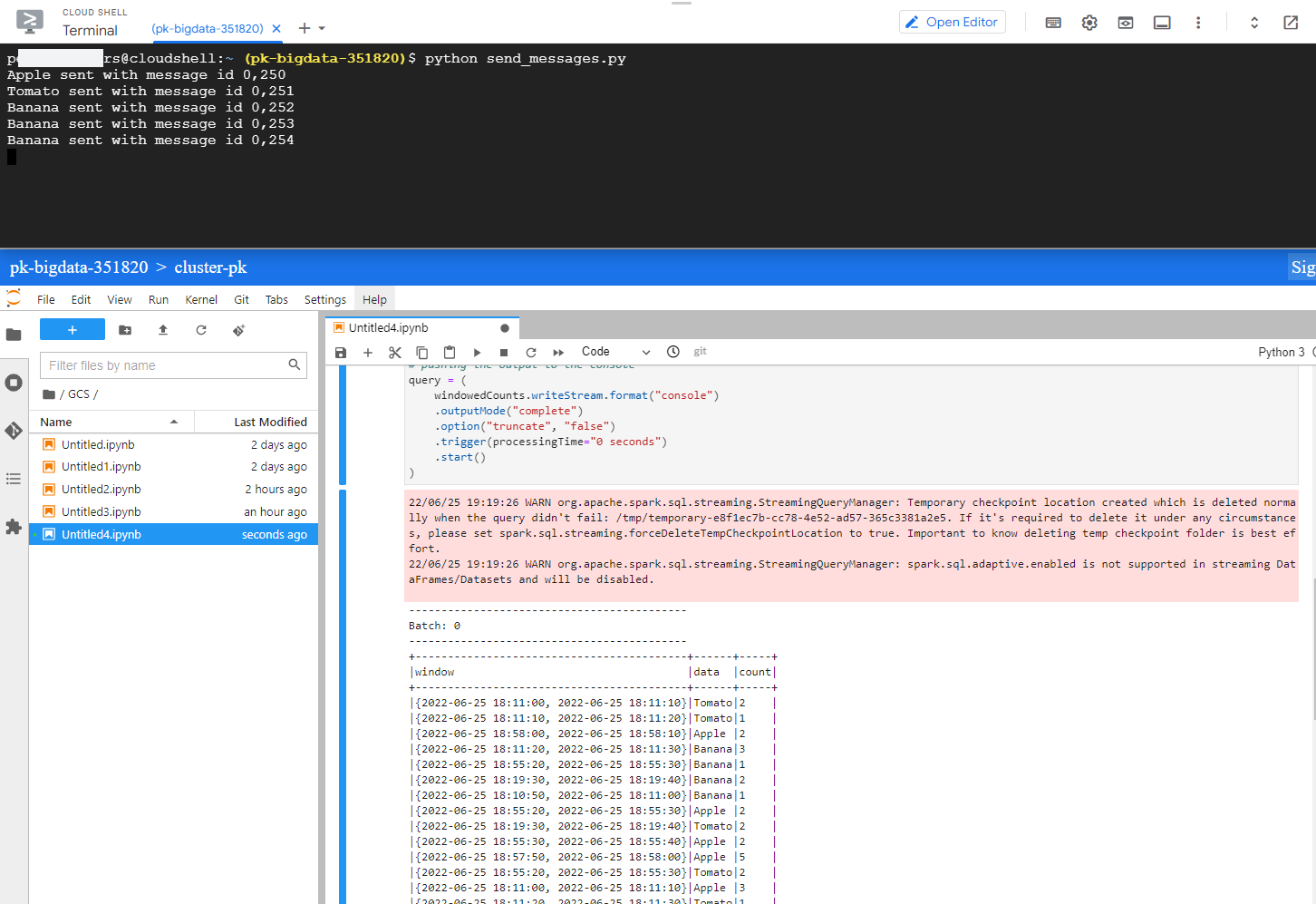
Task: Open the Kernel menu
Action: [200, 299]
